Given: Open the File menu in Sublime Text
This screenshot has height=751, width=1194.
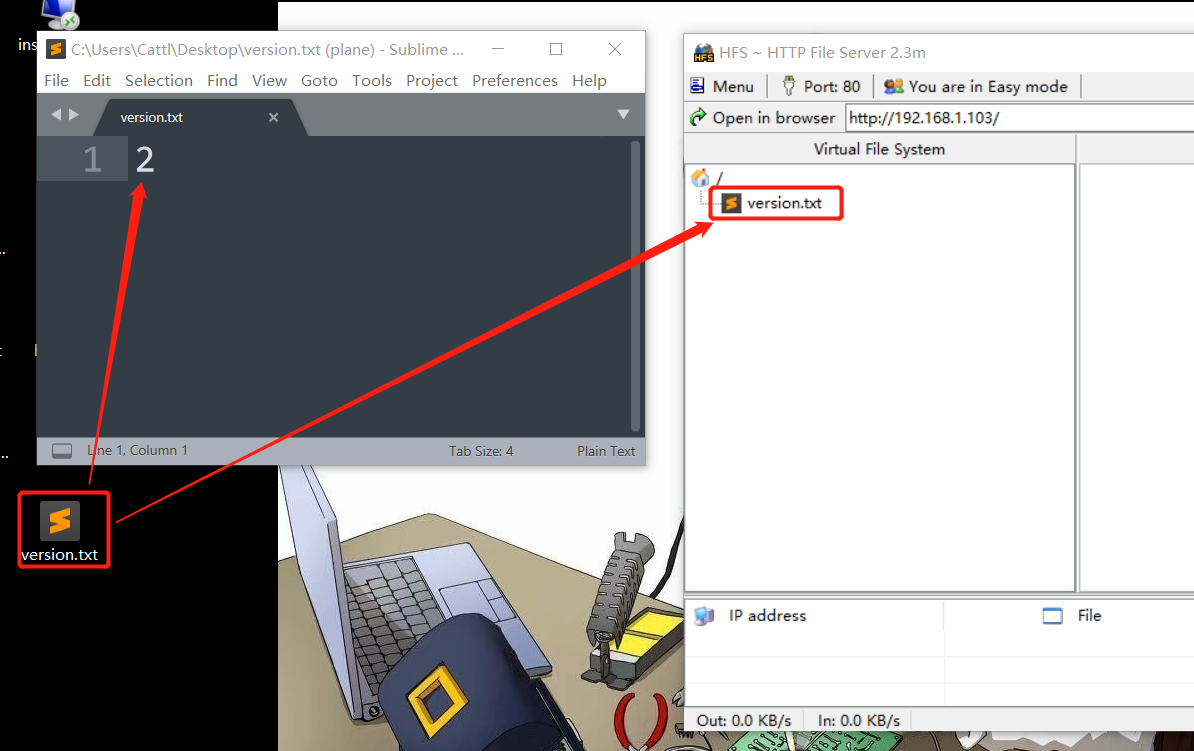Looking at the screenshot, I should [56, 81].
